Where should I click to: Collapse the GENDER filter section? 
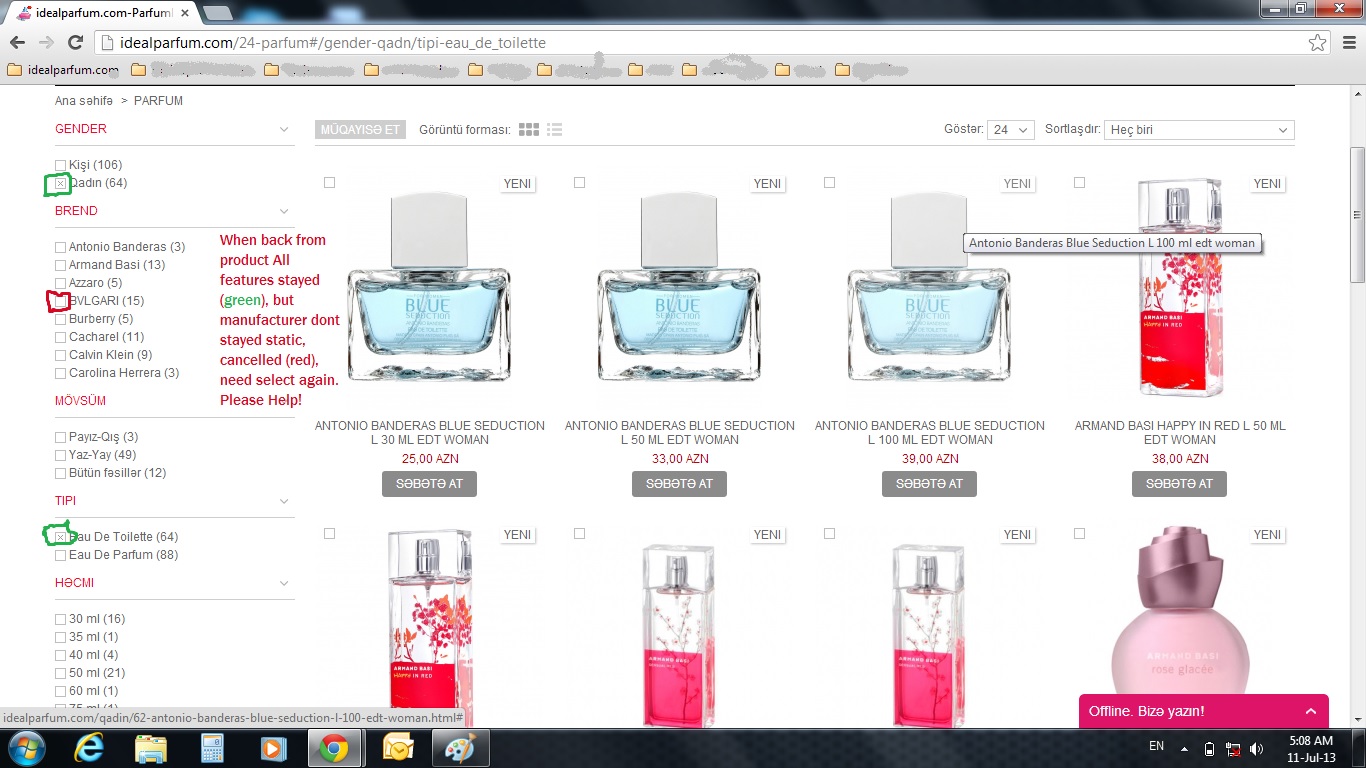(284, 129)
